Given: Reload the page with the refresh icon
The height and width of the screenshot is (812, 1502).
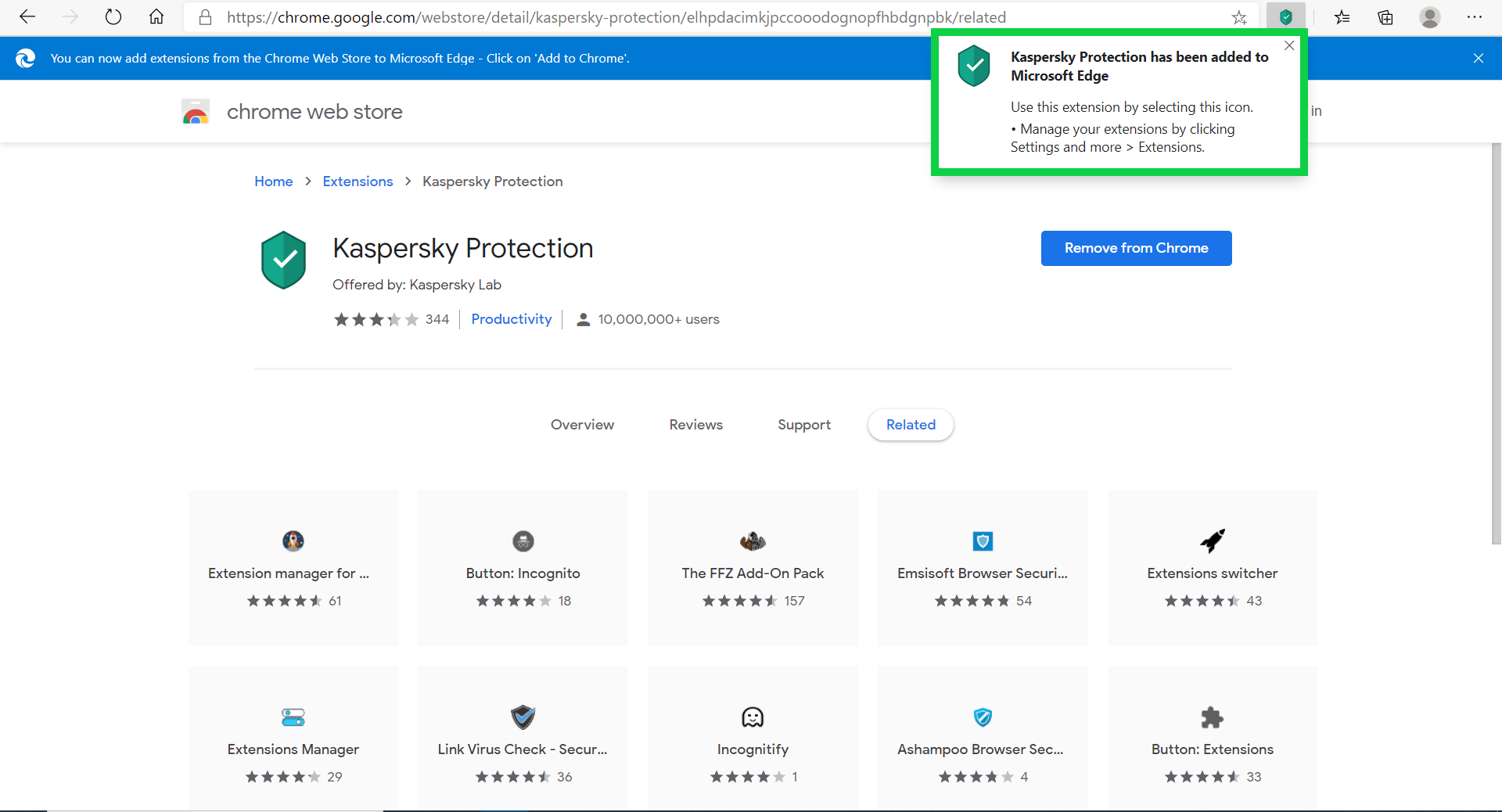Looking at the screenshot, I should click(113, 16).
